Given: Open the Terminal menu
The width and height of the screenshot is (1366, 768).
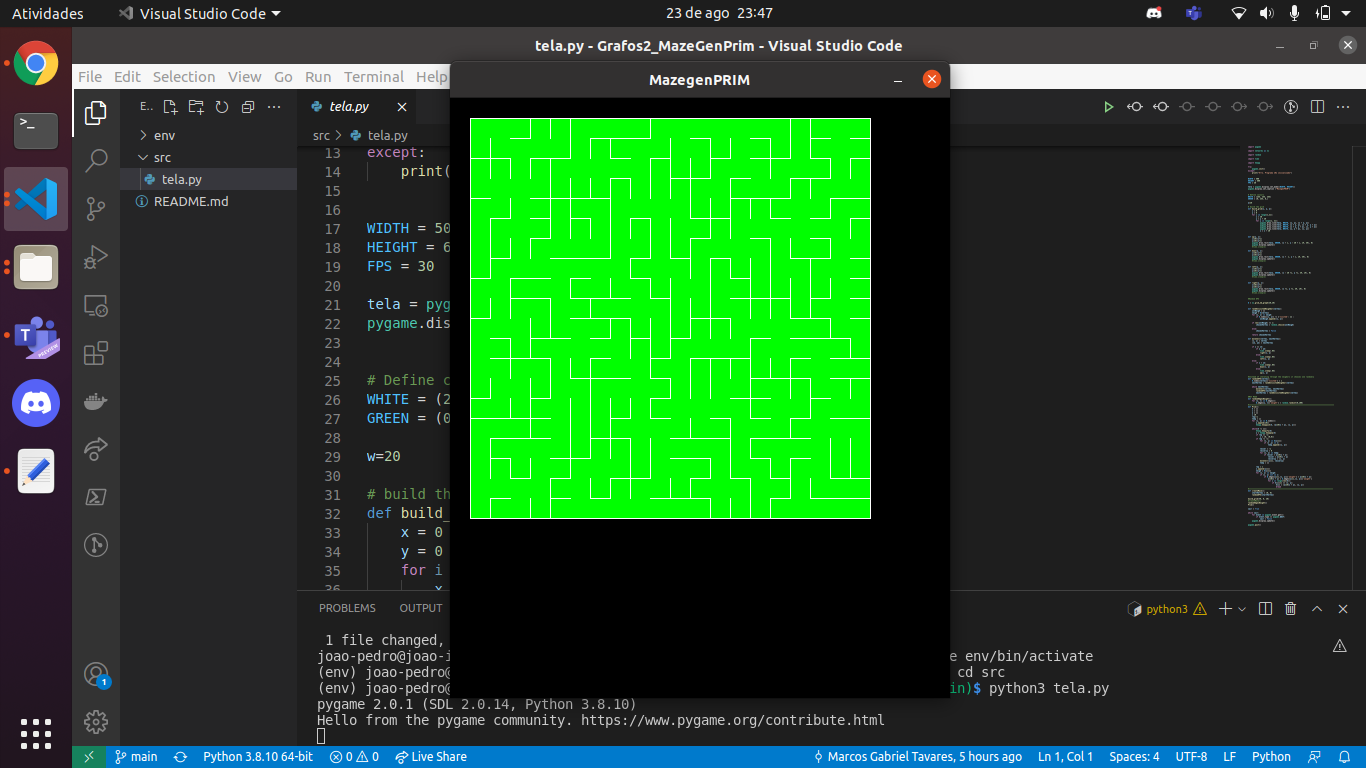Looking at the screenshot, I should [374, 77].
